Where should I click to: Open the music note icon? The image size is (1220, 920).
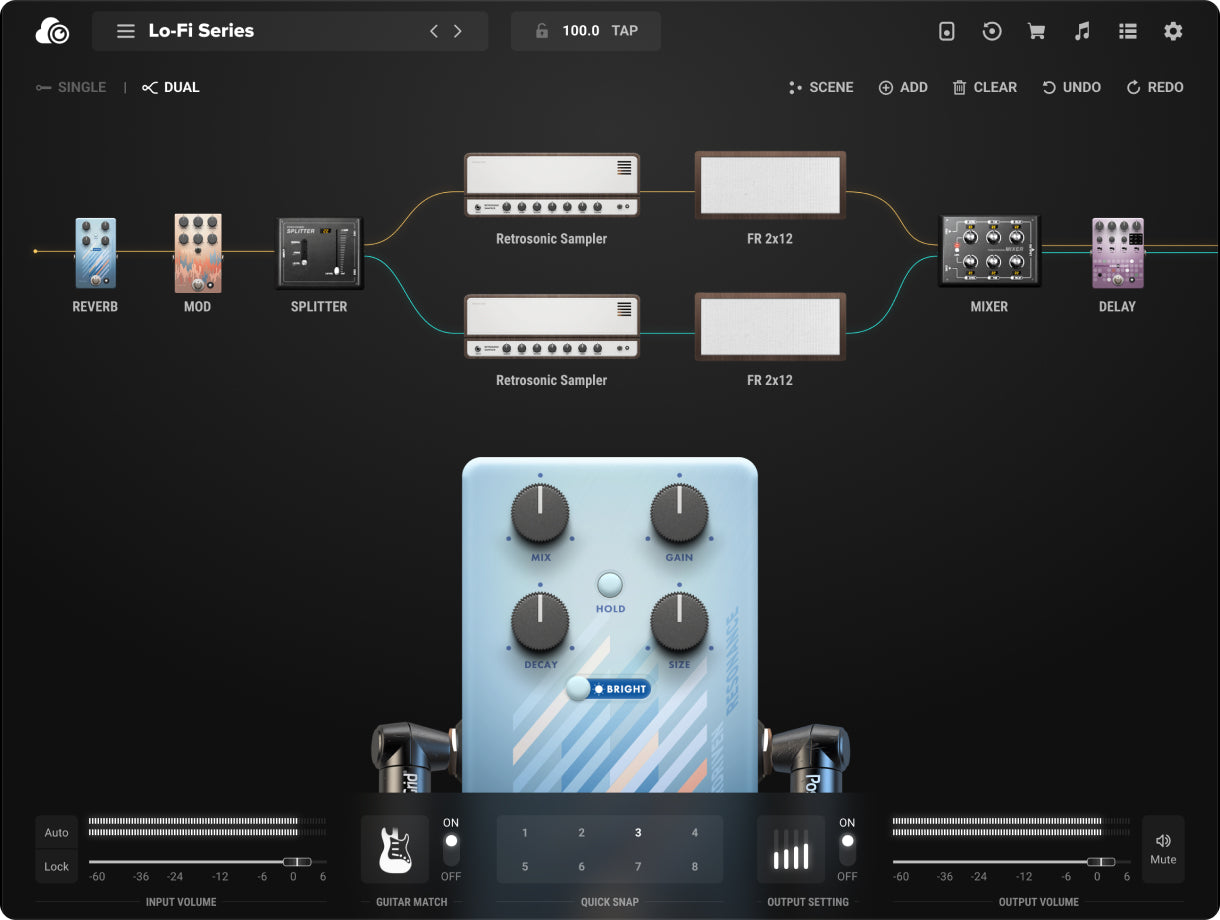point(1082,31)
